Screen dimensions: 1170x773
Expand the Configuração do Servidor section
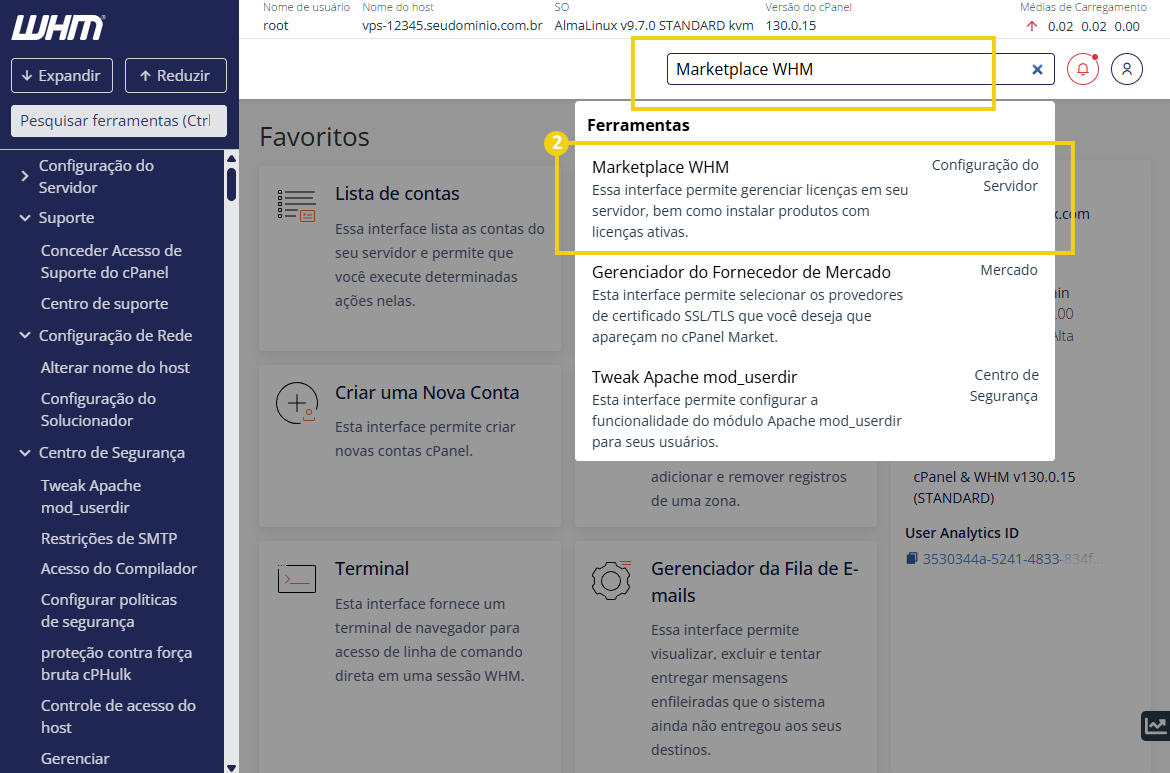[22, 175]
